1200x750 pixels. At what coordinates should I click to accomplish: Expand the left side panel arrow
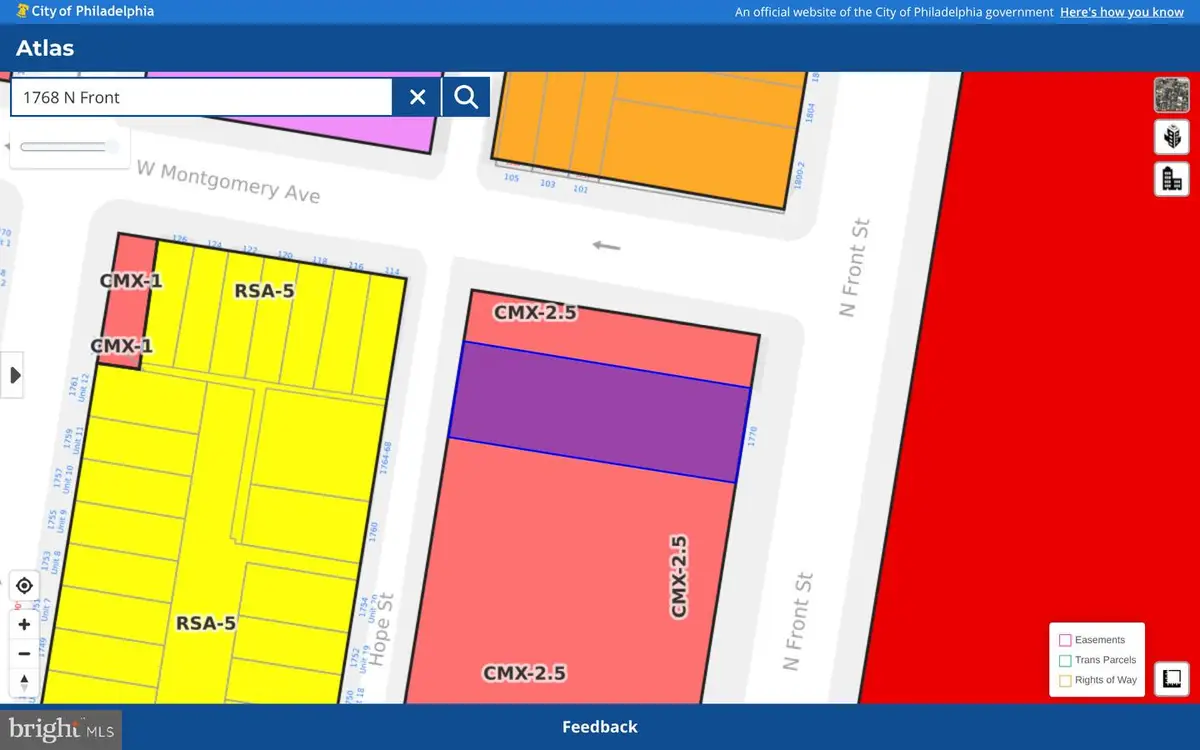(14, 376)
